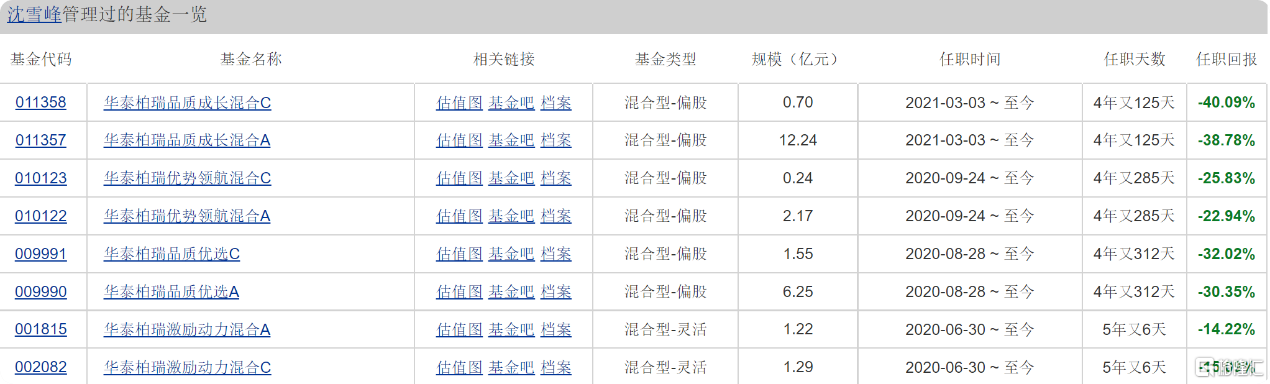Open 档案 for fund 002082
Viewport: 1270px width, 384px height.
click(x=556, y=368)
